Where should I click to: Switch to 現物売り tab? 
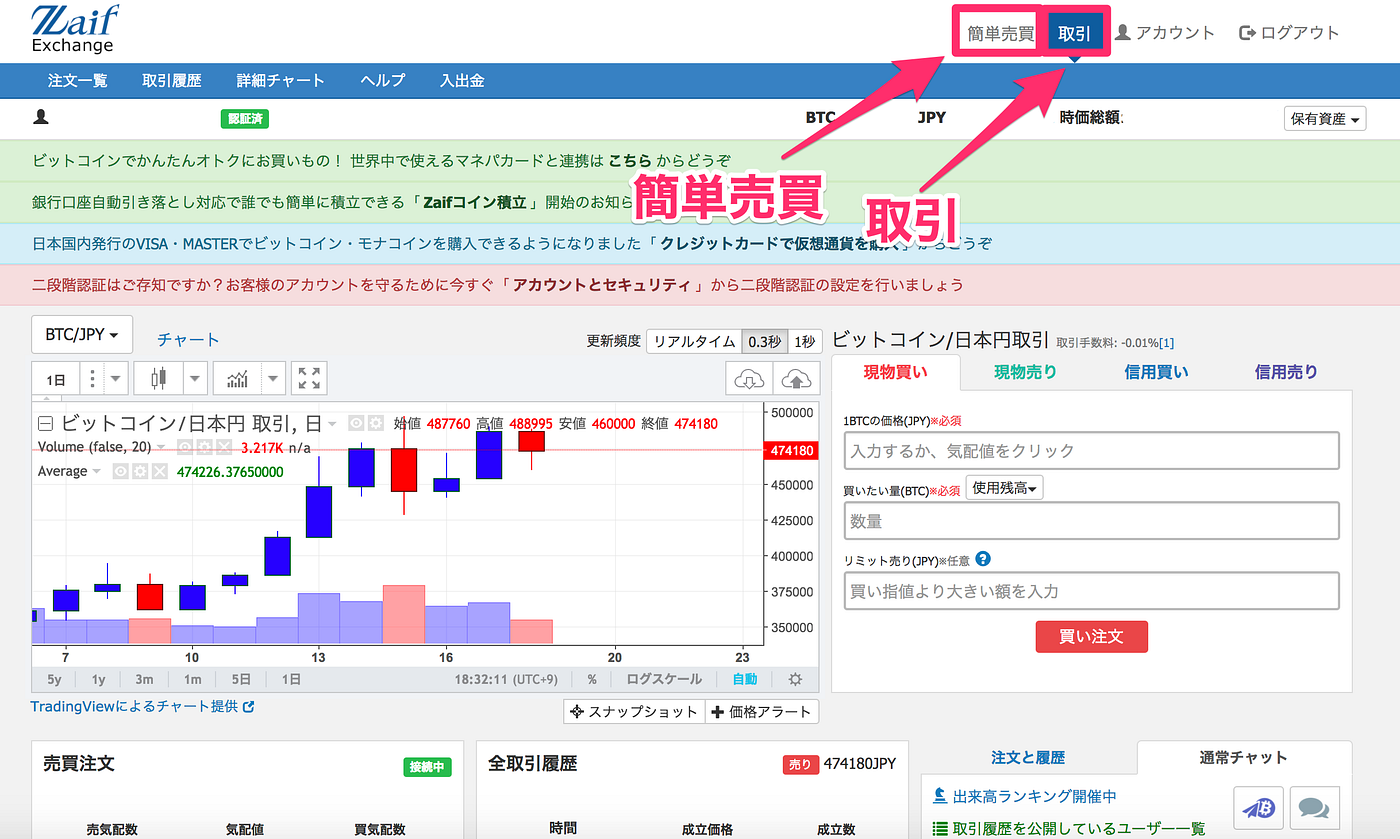point(1025,372)
